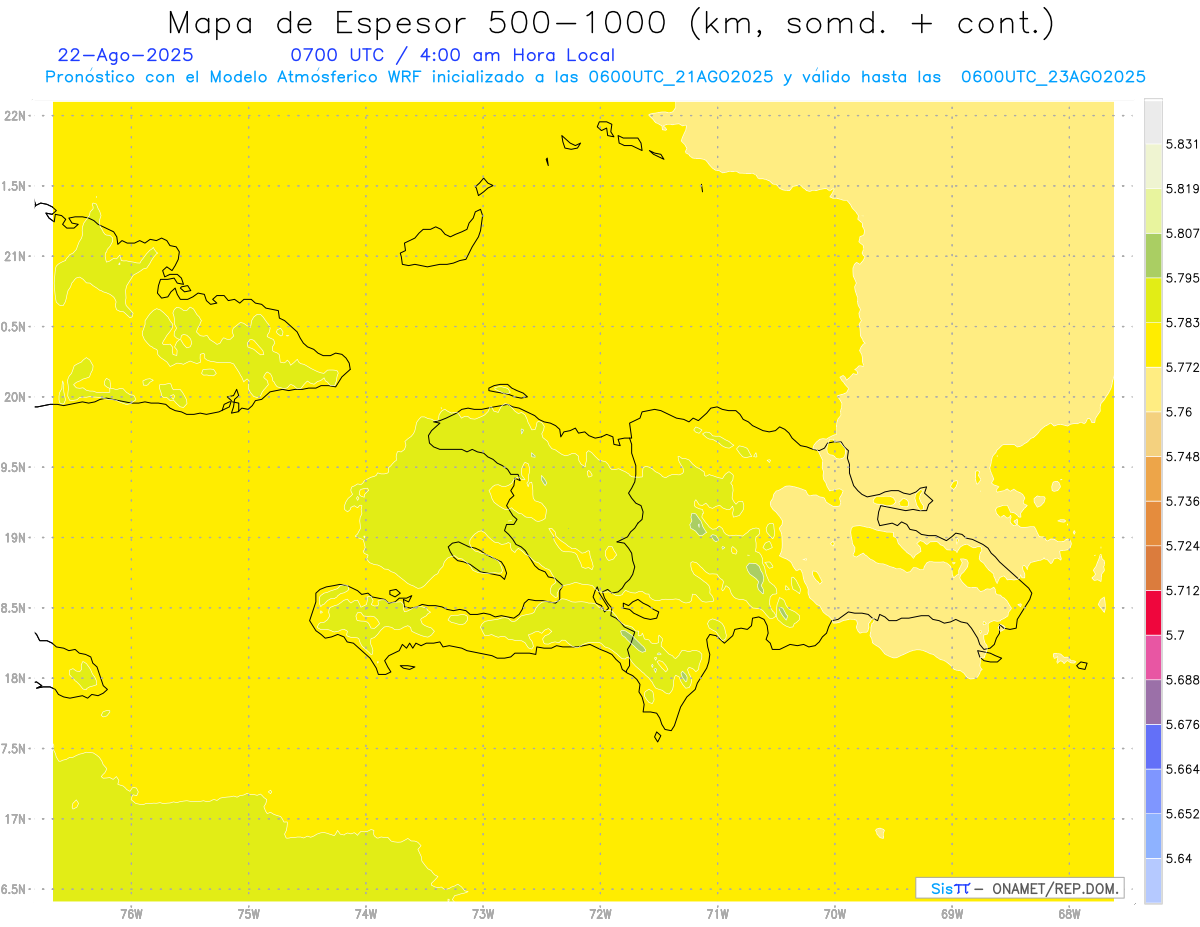The image size is (1200, 927).
Task: Click the longitude label "76W"
Action: [x=131, y=913]
